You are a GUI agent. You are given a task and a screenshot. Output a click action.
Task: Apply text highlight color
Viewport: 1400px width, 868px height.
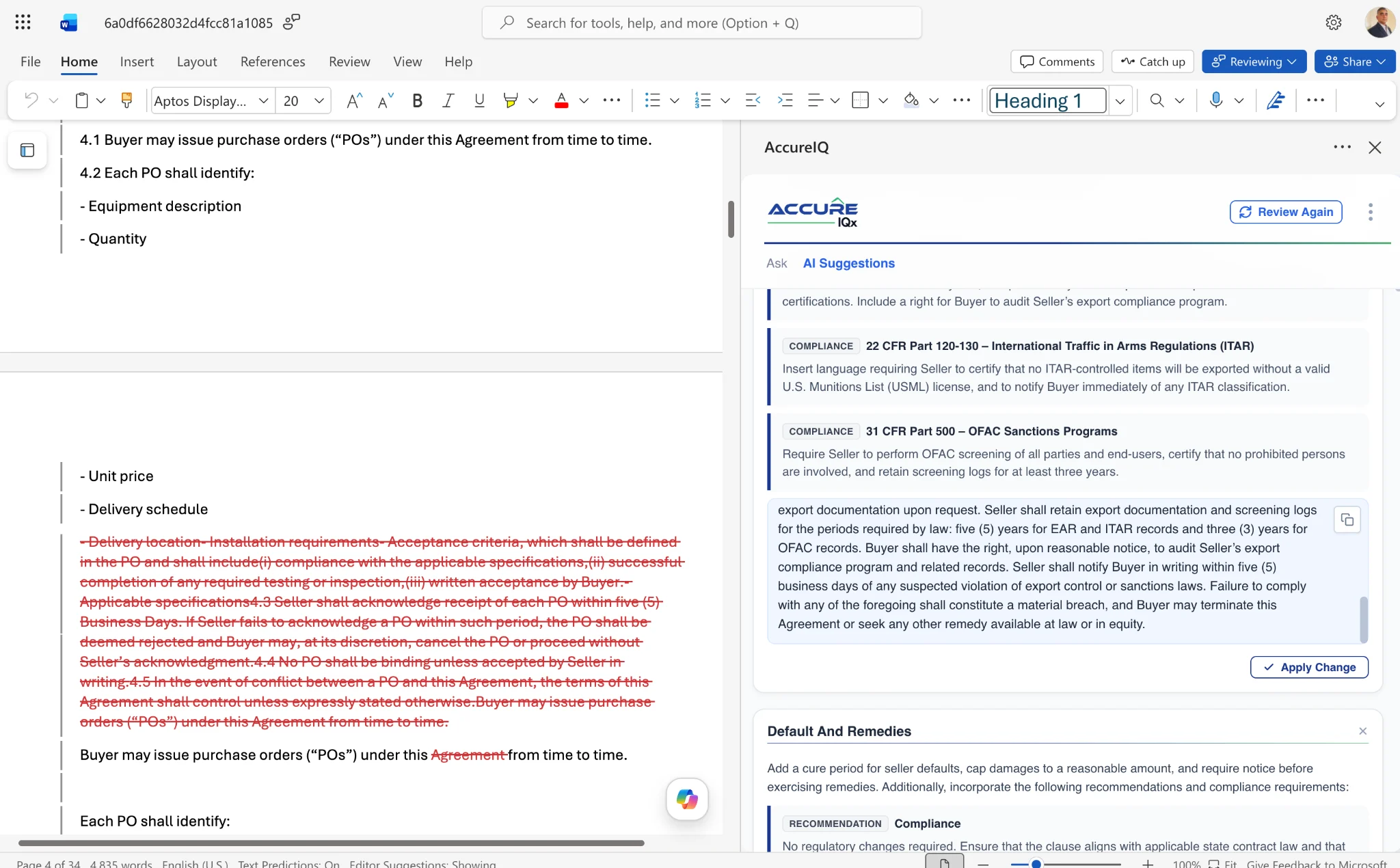point(510,100)
